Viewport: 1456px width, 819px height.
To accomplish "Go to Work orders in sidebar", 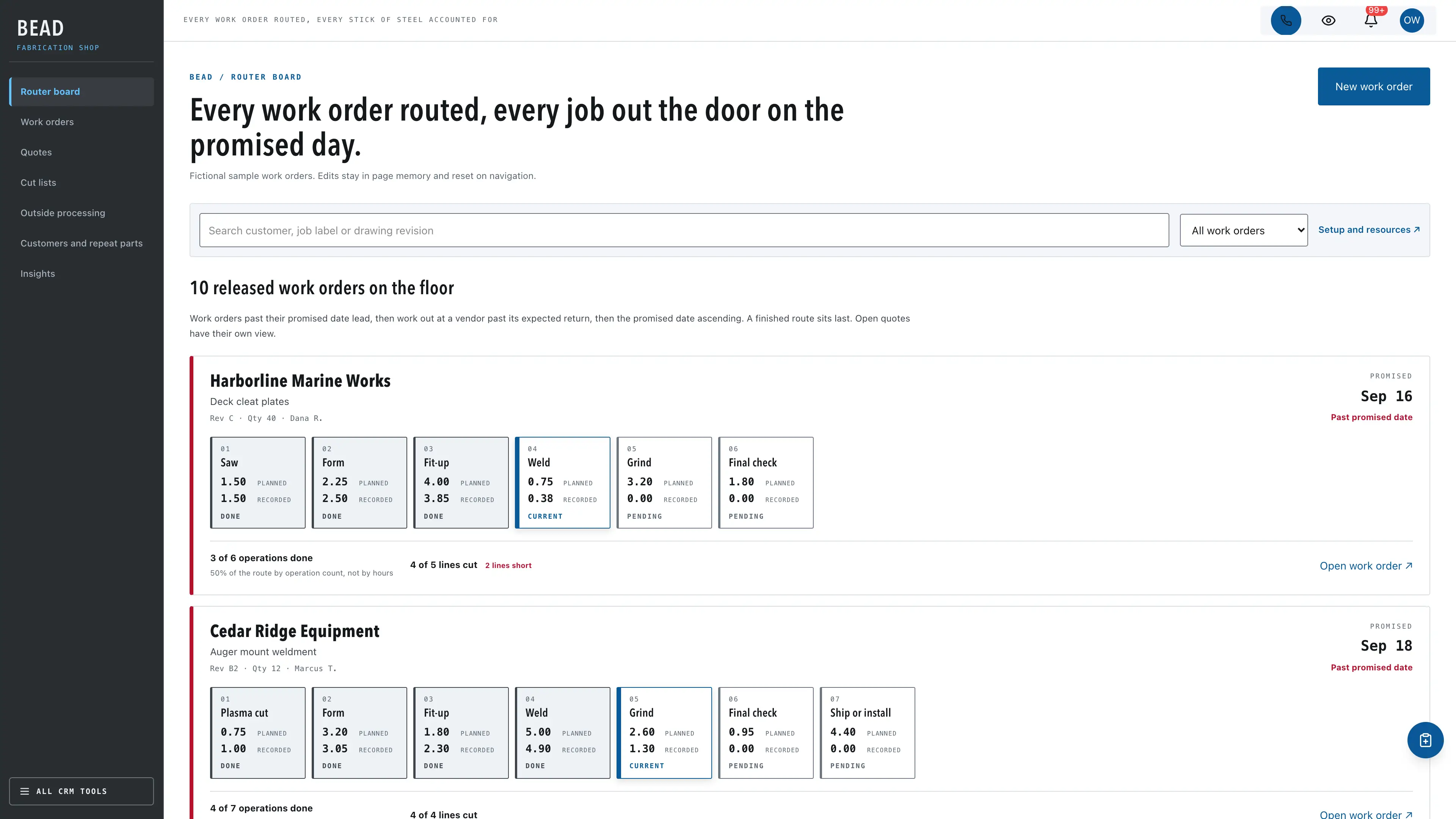I will coord(82,122).
